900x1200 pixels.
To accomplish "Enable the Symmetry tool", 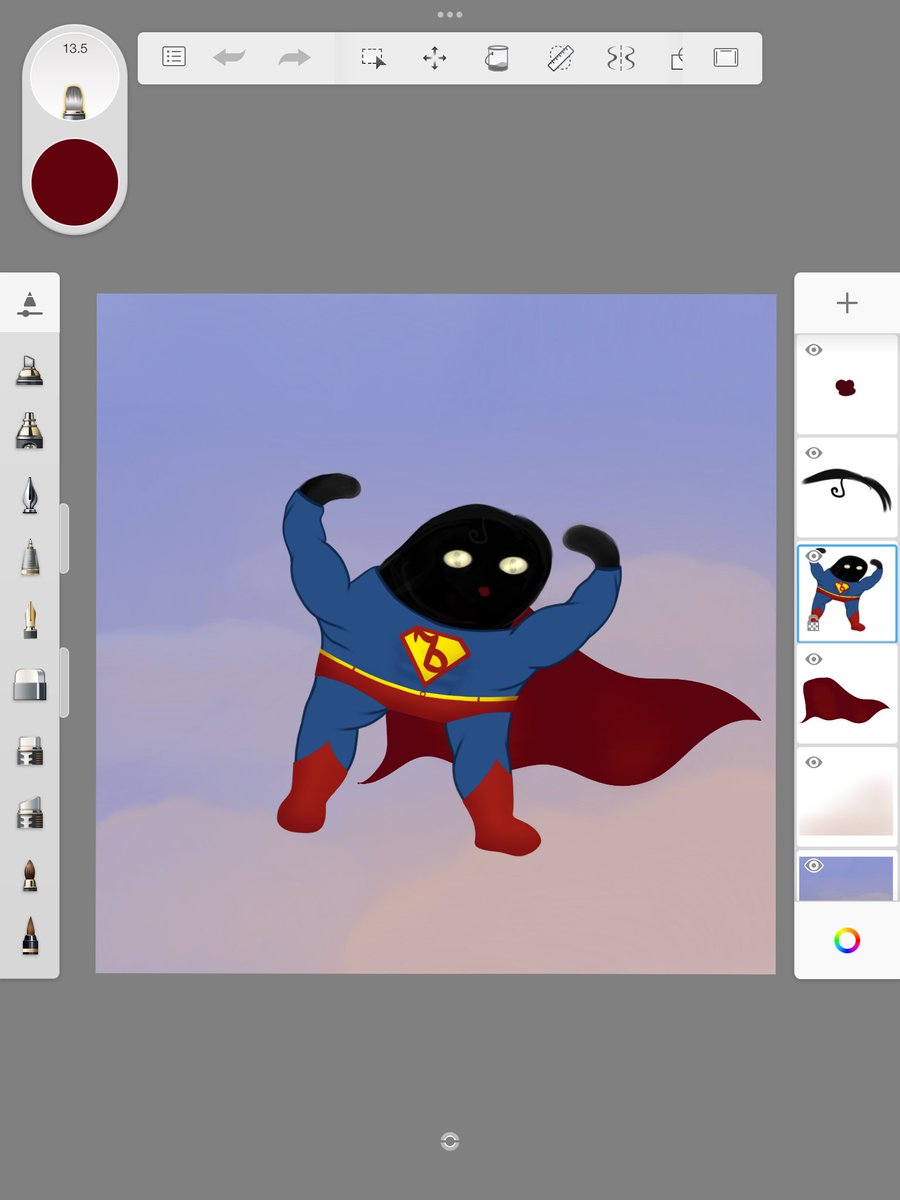I will (x=621, y=57).
